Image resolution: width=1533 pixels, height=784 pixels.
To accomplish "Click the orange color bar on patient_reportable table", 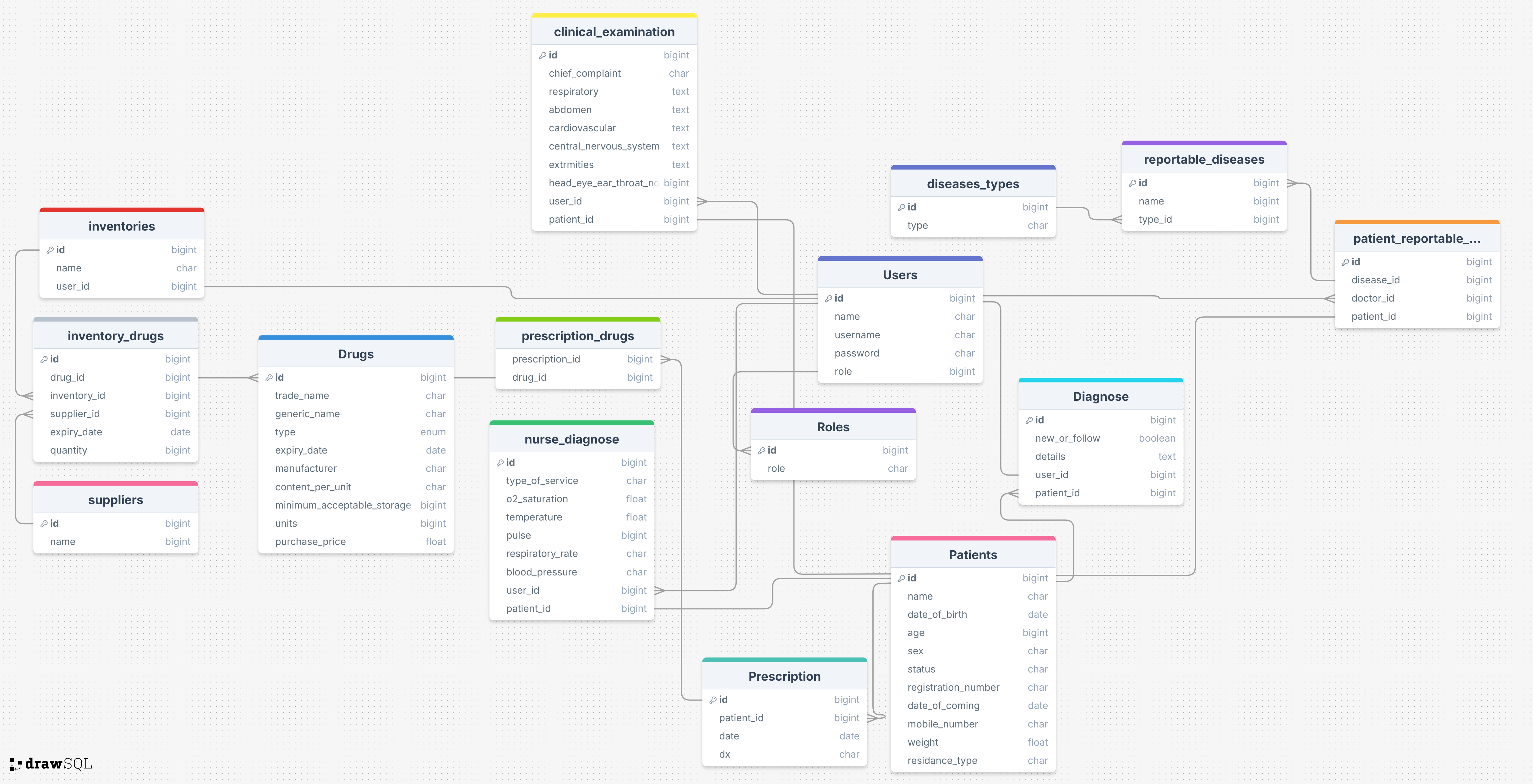I will point(1416,222).
